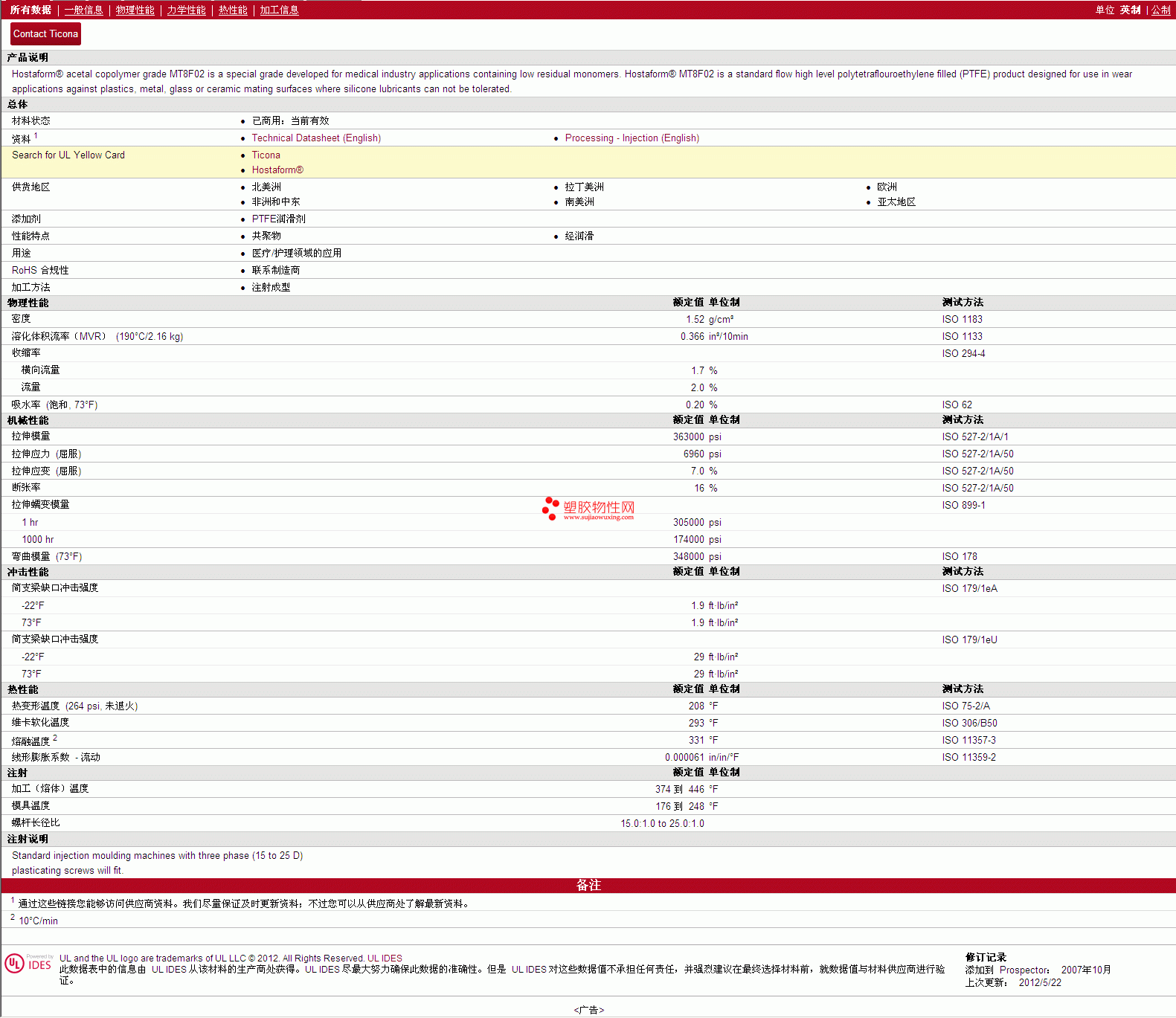Viewport: 1176px width, 1018px height.
Task: Click the 拉伸蠕变模量 row label
Action: point(40,504)
